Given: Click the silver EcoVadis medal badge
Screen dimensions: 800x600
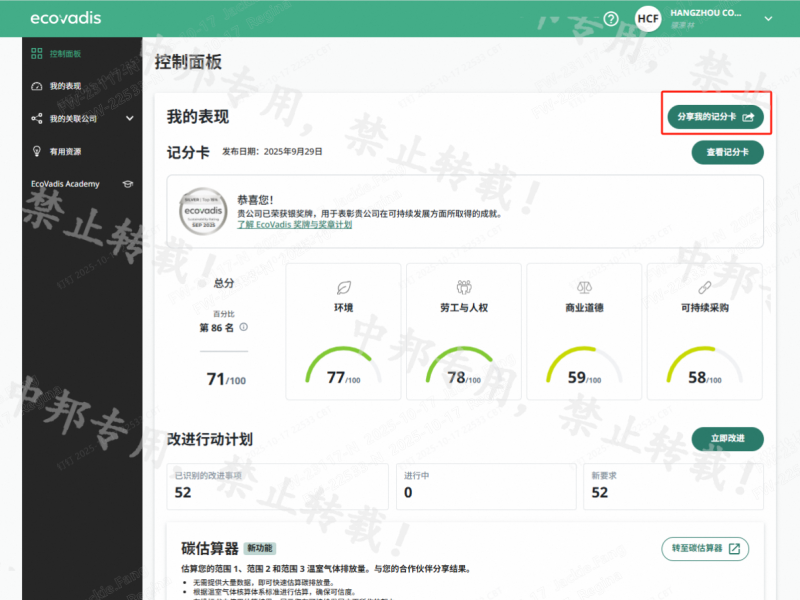Looking at the screenshot, I should [x=203, y=212].
